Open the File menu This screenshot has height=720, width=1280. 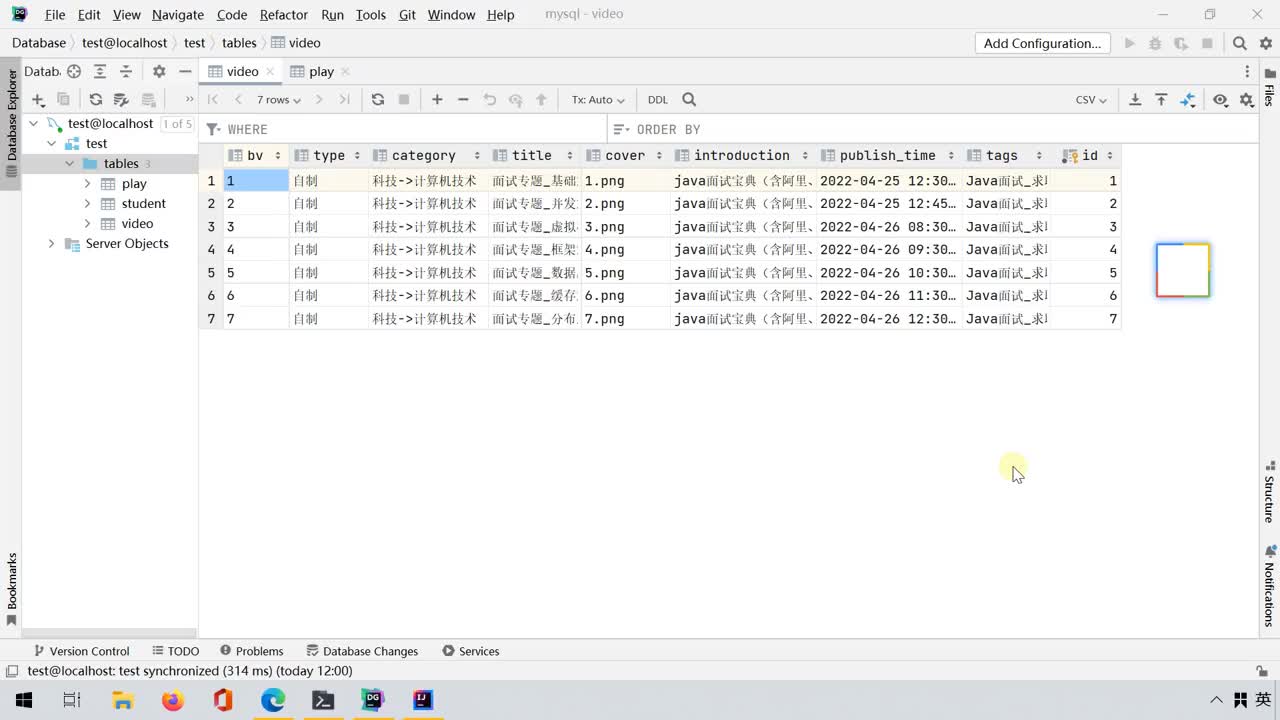point(55,15)
